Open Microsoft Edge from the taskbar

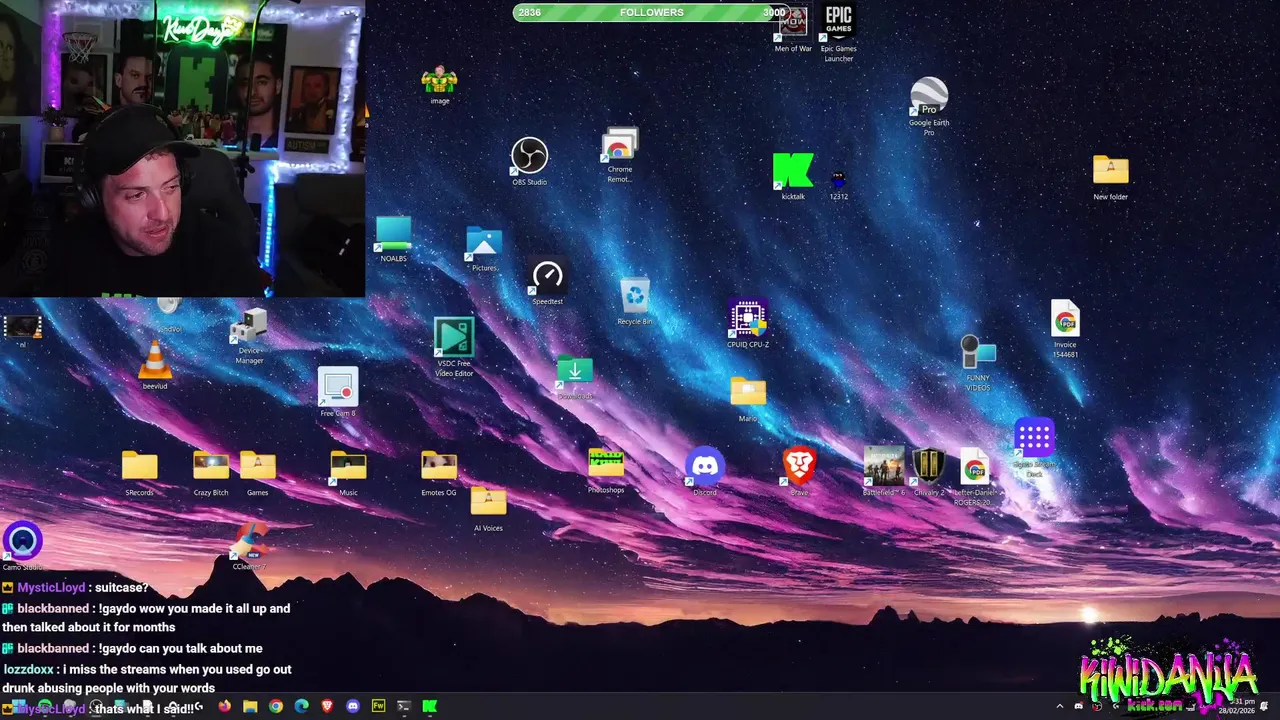pyautogui.click(x=301, y=706)
